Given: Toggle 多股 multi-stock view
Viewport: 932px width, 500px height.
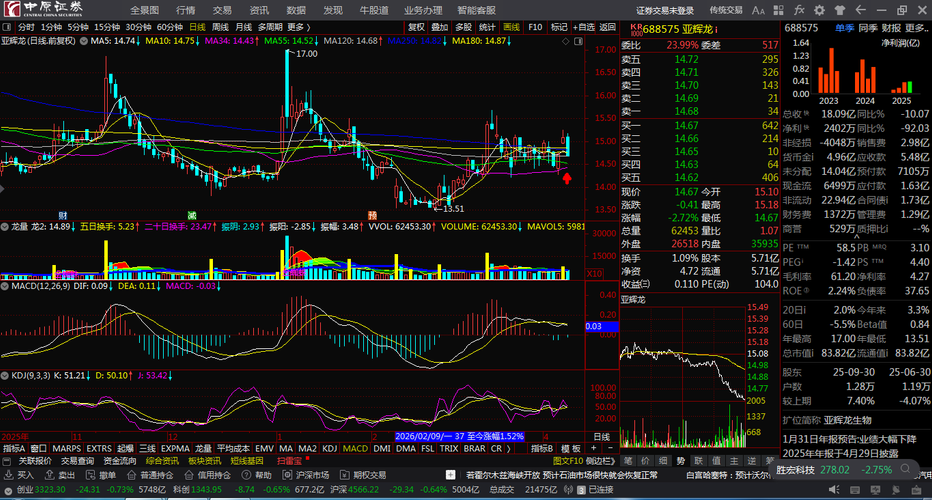Looking at the screenshot, I should click(x=464, y=27).
